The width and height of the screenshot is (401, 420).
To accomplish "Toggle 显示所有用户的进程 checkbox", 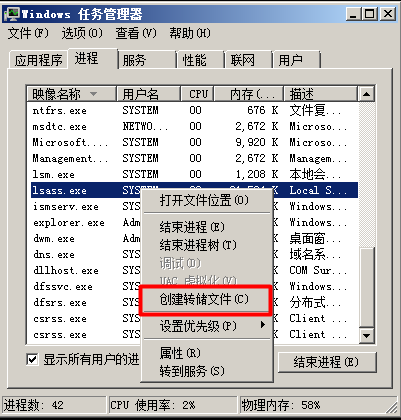I will click(32, 360).
